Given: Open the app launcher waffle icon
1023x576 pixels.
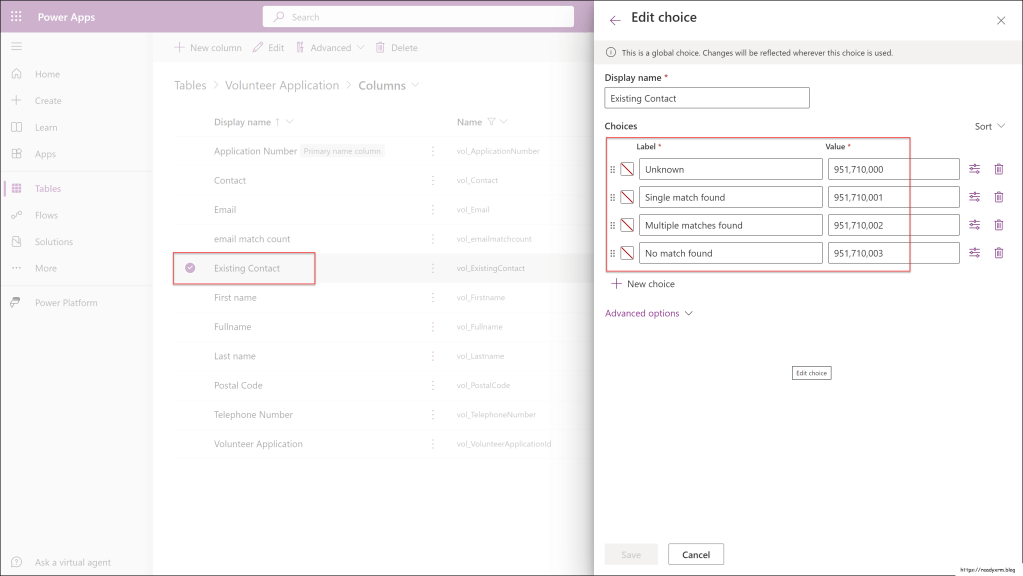Looking at the screenshot, I should pyautogui.click(x=16, y=17).
